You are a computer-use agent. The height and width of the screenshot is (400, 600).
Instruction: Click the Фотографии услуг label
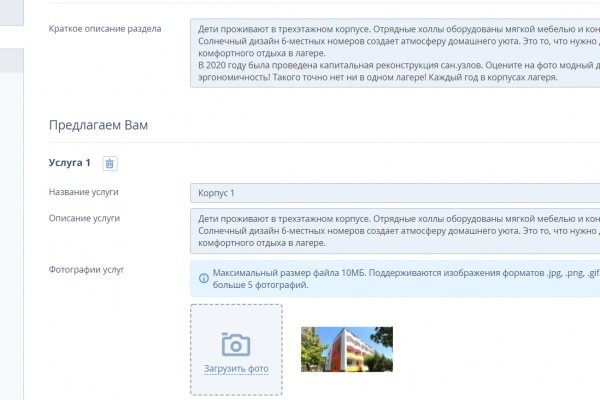pyautogui.click(x=86, y=270)
